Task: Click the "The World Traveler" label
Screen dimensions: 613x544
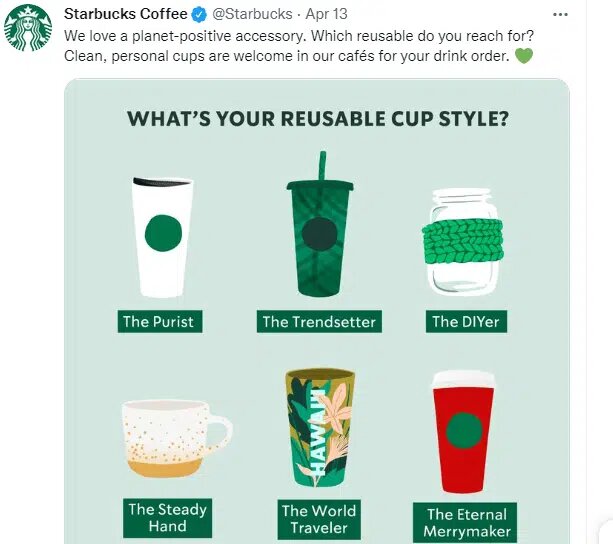Action: pyautogui.click(x=319, y=519)
